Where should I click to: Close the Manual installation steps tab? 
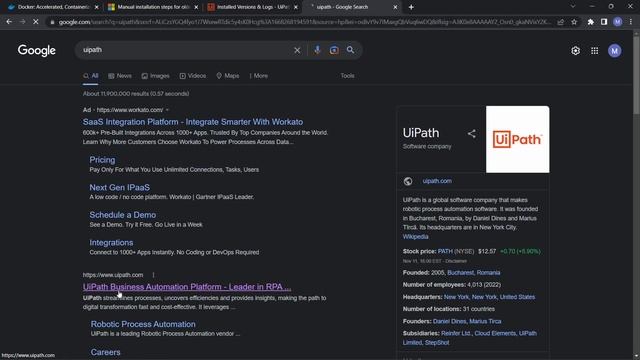click(x=196, y=7)
